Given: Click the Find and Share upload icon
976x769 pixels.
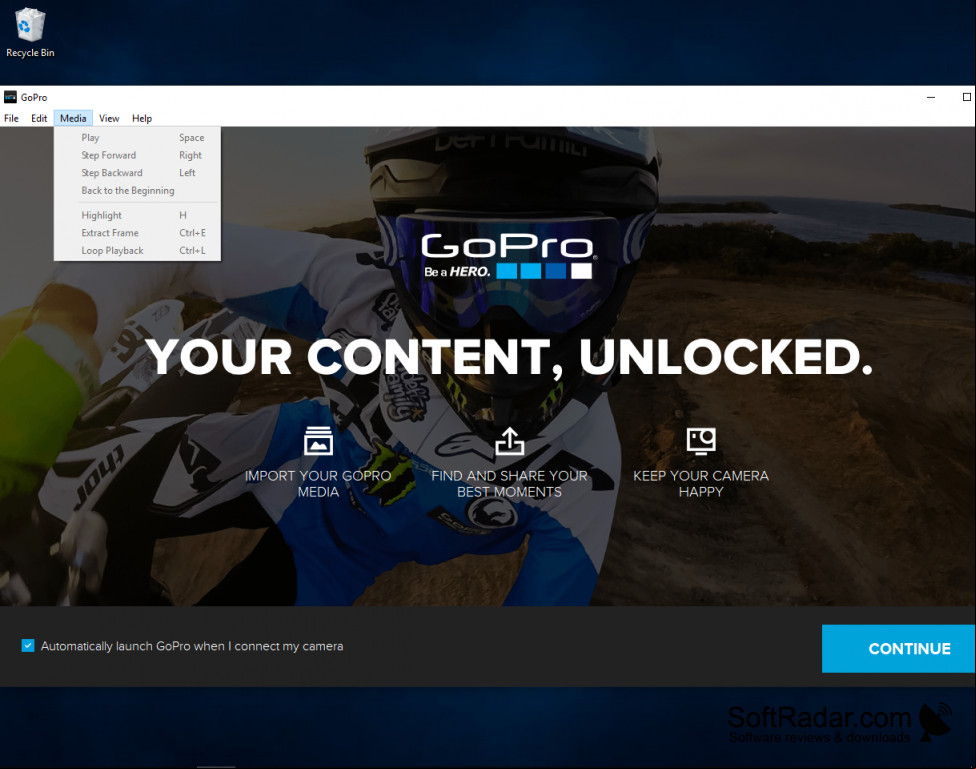Looking at the screenshot, I should pos(510,441).
